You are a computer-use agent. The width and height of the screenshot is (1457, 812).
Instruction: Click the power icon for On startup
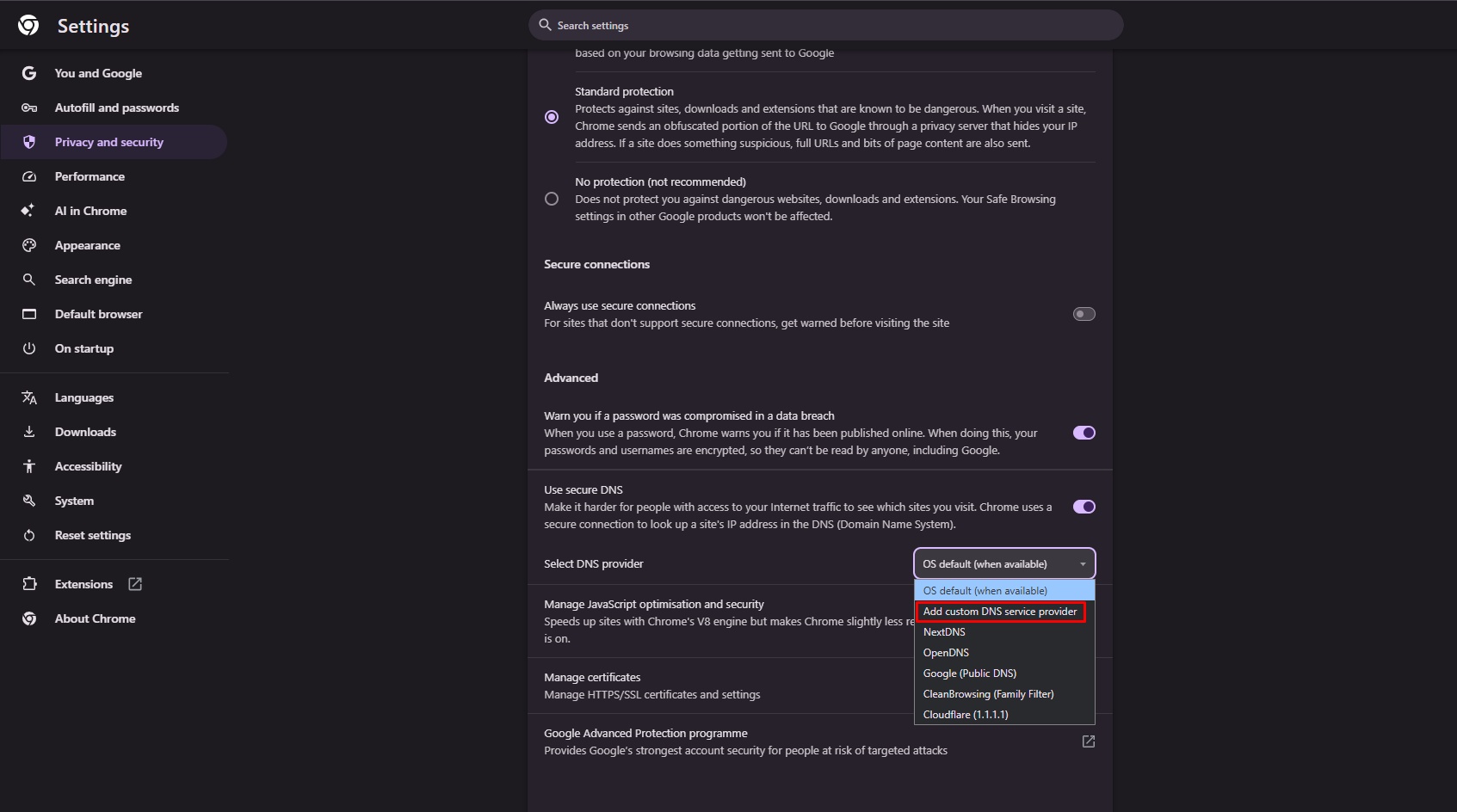pos(29,348)
